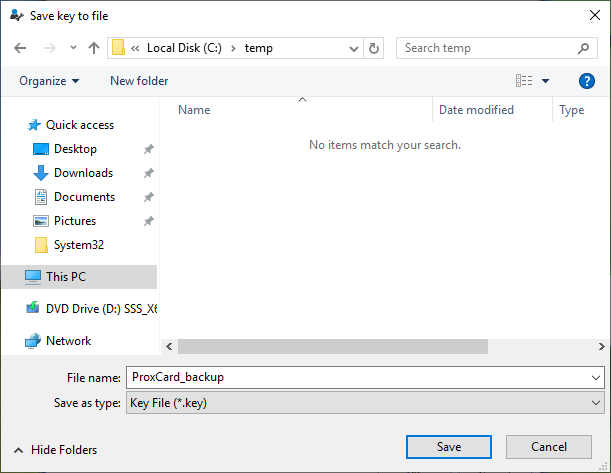Click pin icon beside Desktop
The image size is (611, 473).
click(x=148, y=149)
